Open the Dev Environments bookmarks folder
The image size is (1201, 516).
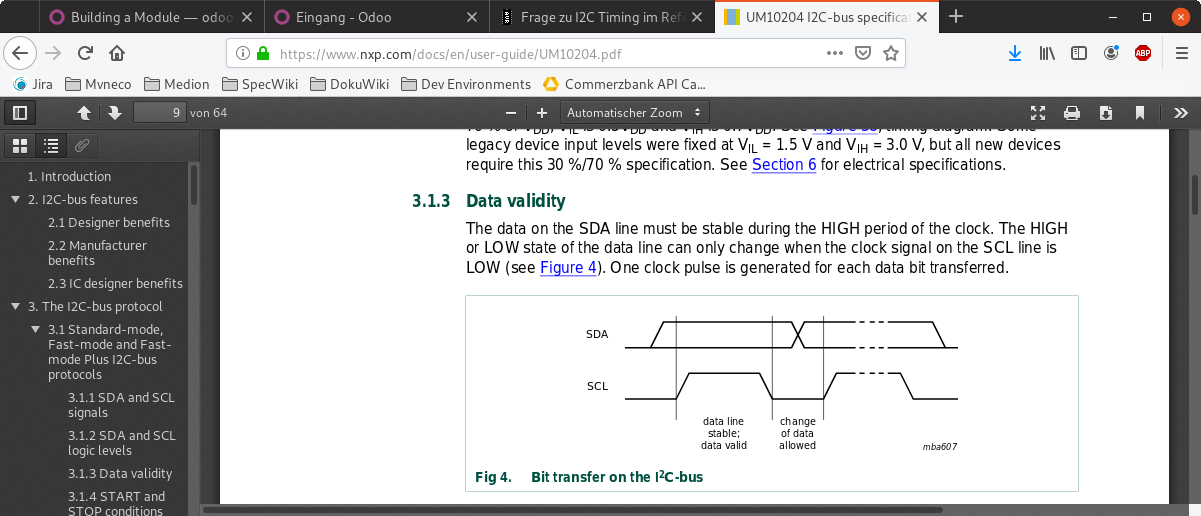coord(465,84)
